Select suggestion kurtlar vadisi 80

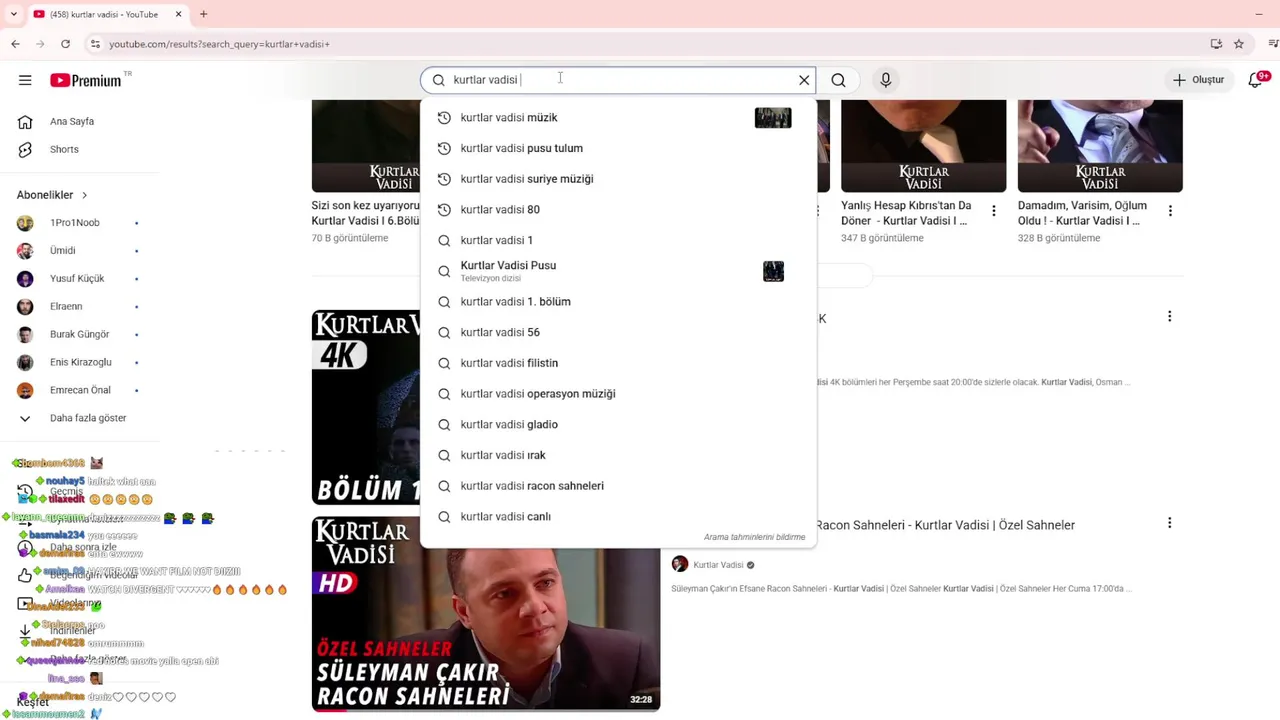(618, 210)
